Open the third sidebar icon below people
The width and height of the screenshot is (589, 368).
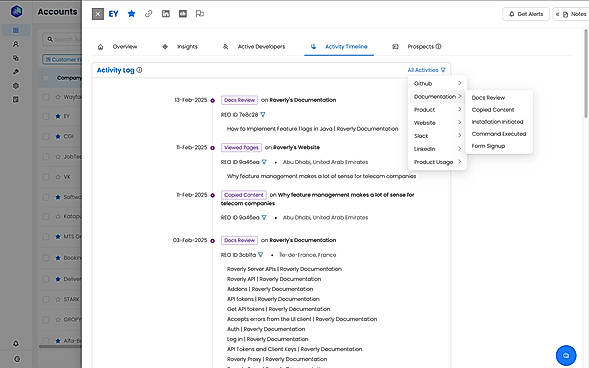pyautogui.click(x=15, y=58)
